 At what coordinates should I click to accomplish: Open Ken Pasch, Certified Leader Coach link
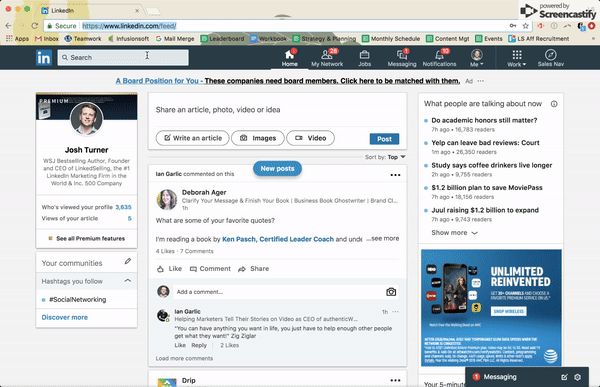278,239
